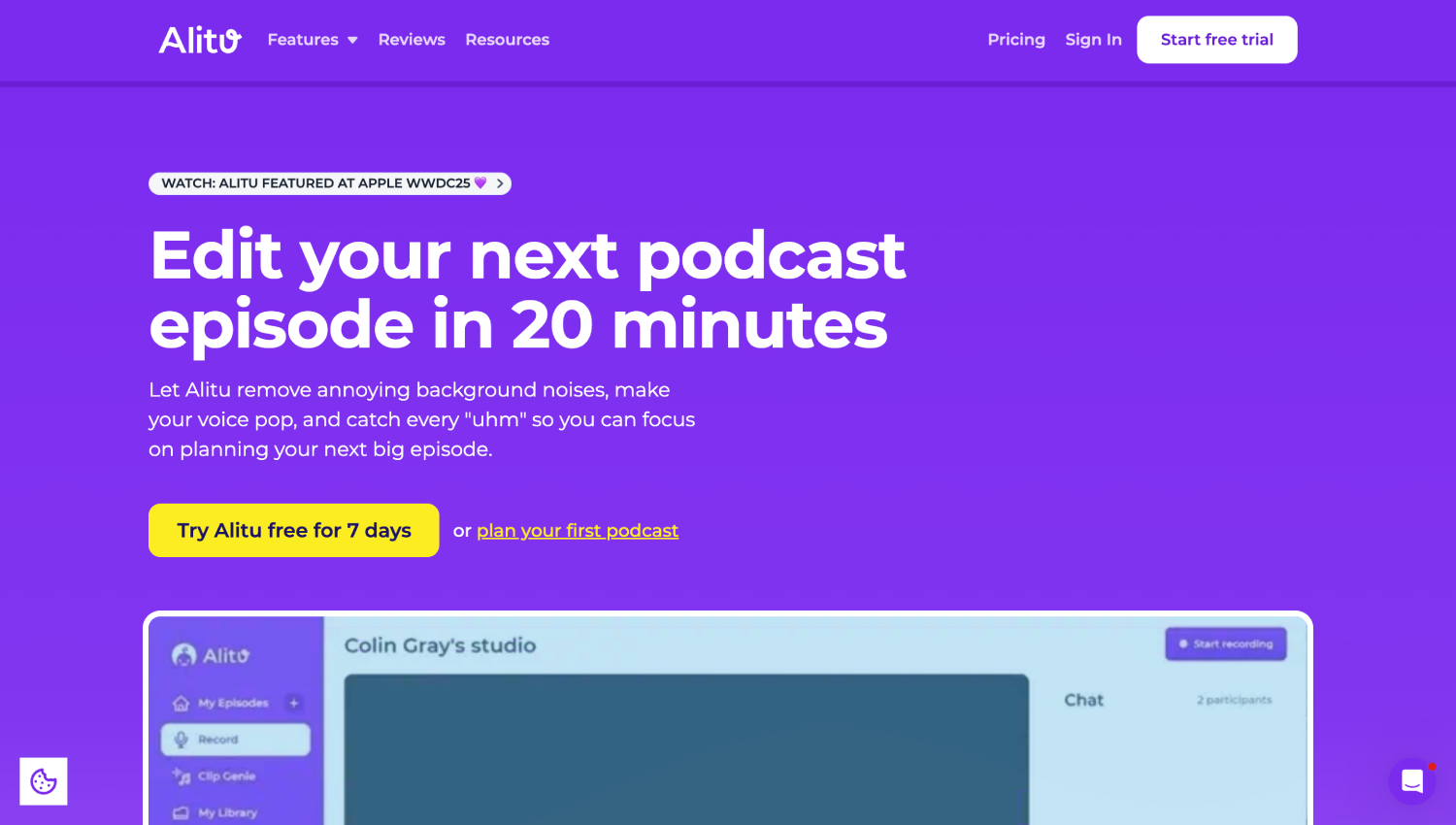Follow the plan your first podcast link
Screen dimensions: 1456x825
pos(578,531)
